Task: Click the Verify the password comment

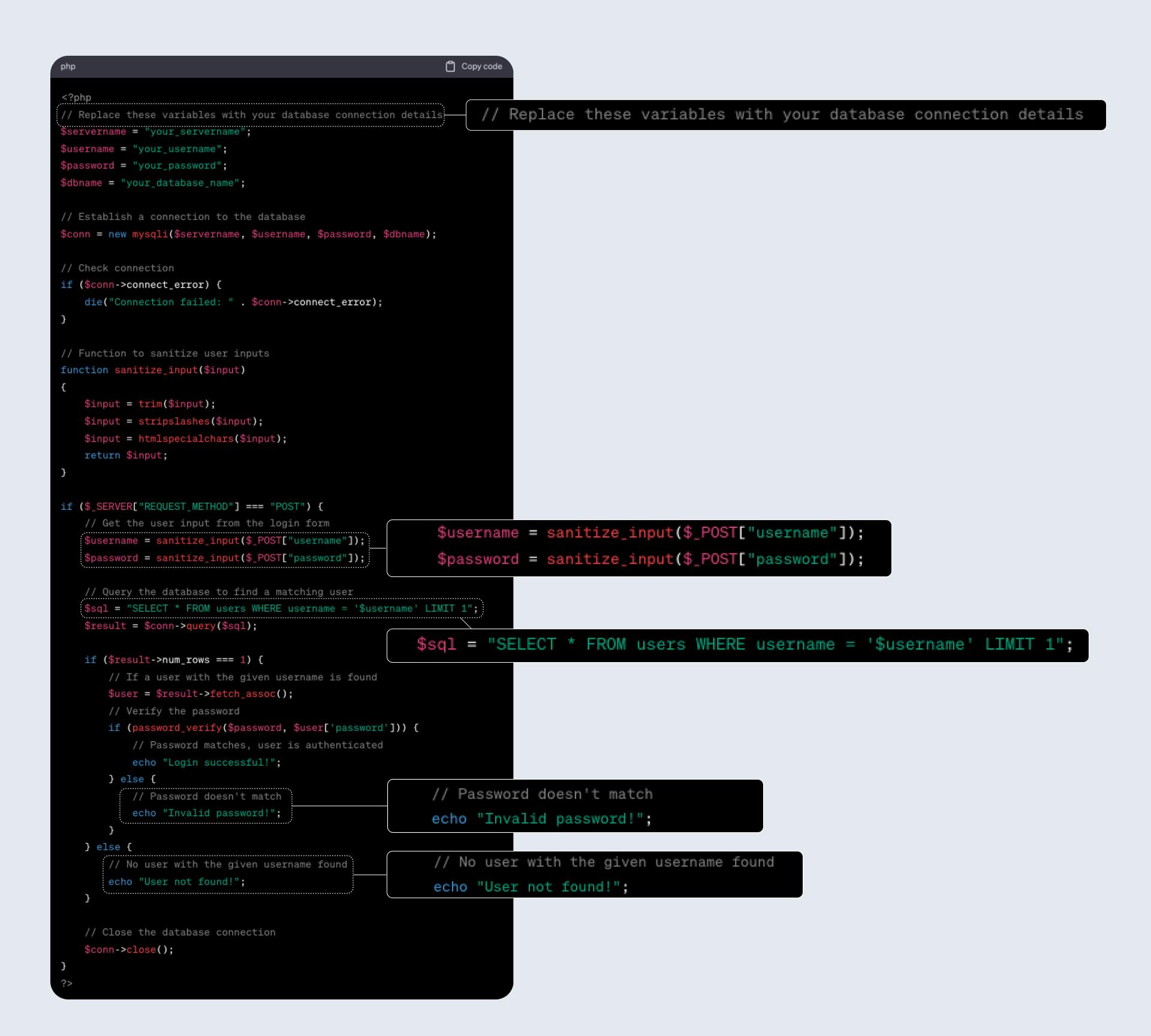Action: [174, 711]
